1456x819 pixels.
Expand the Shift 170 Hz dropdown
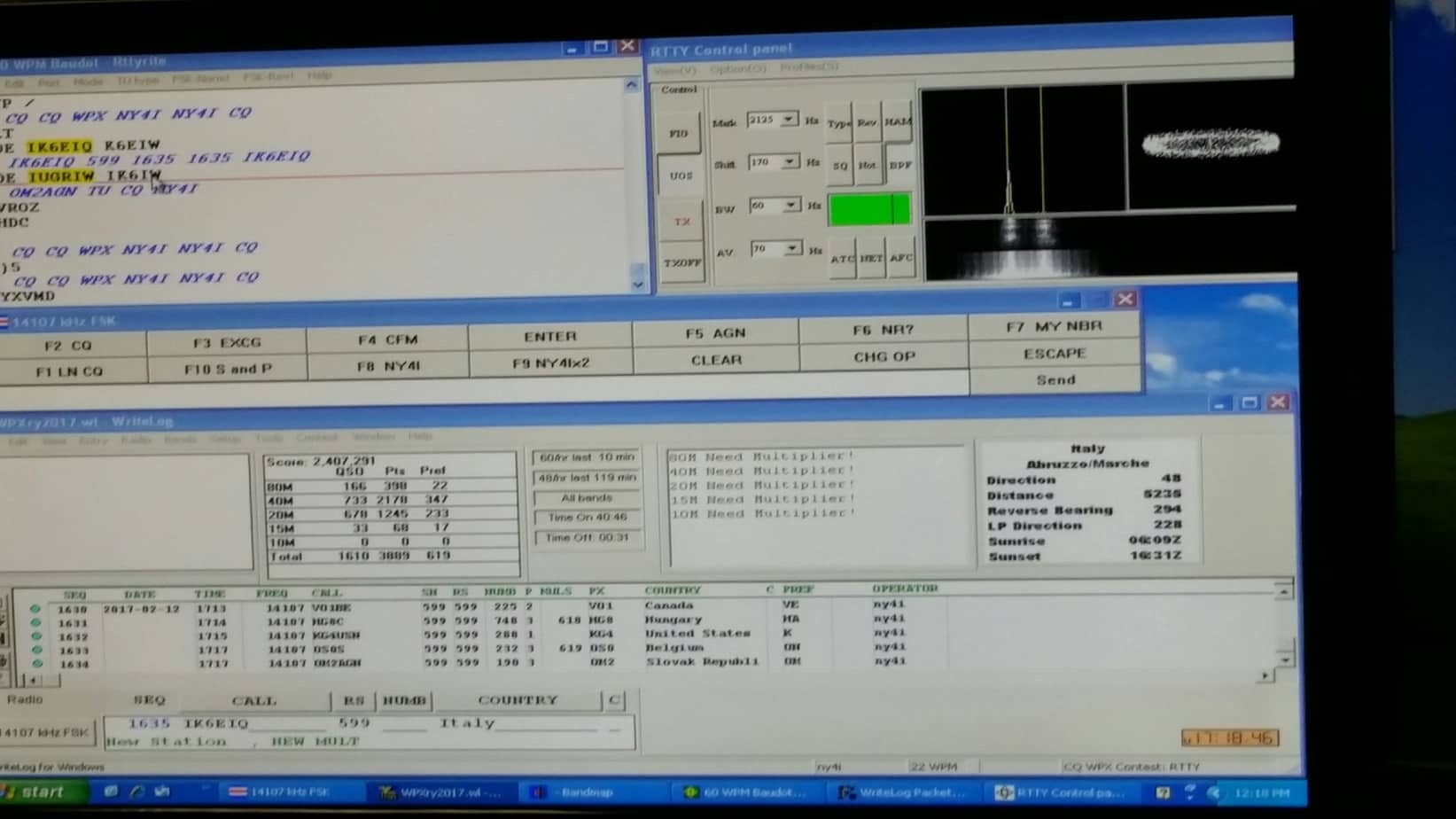point(788,162)
